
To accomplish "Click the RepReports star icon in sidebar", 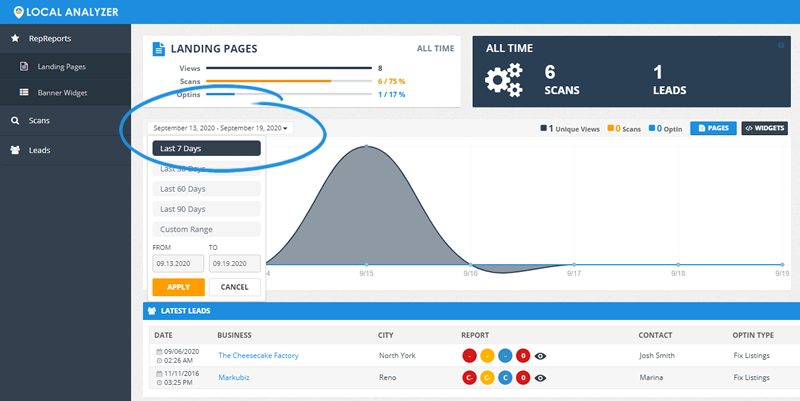I will [x=15, y=39].
